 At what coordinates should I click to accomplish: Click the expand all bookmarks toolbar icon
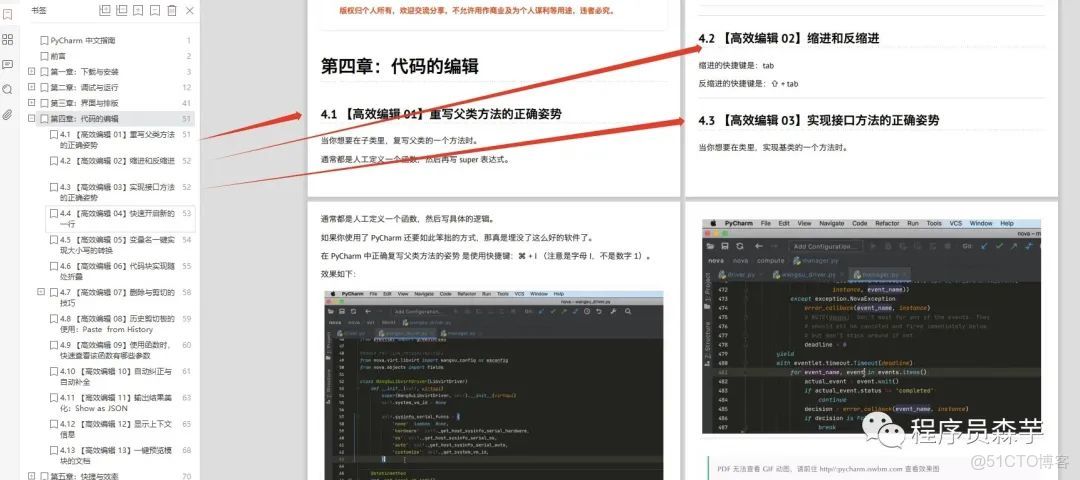coord(105,10)
